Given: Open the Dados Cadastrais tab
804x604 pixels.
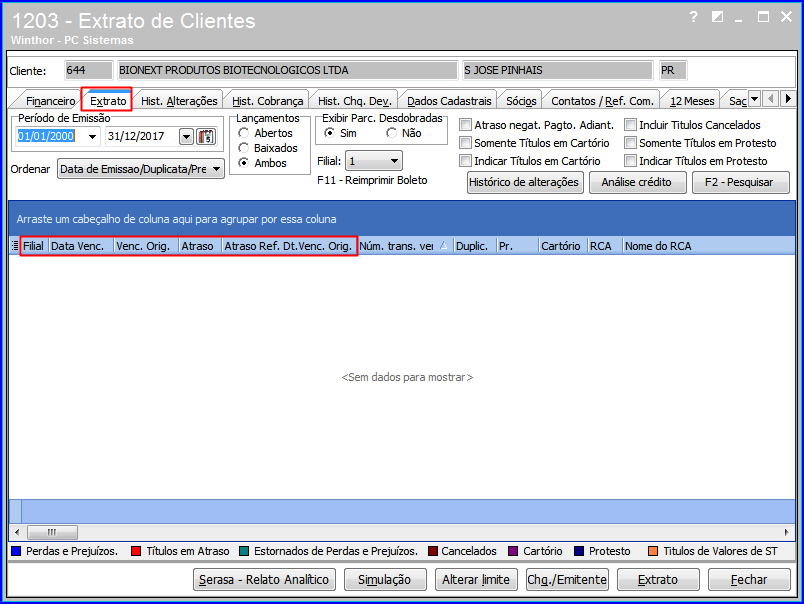Looking at the screenshot, I should pyautogui.click(x=449, y=101).
